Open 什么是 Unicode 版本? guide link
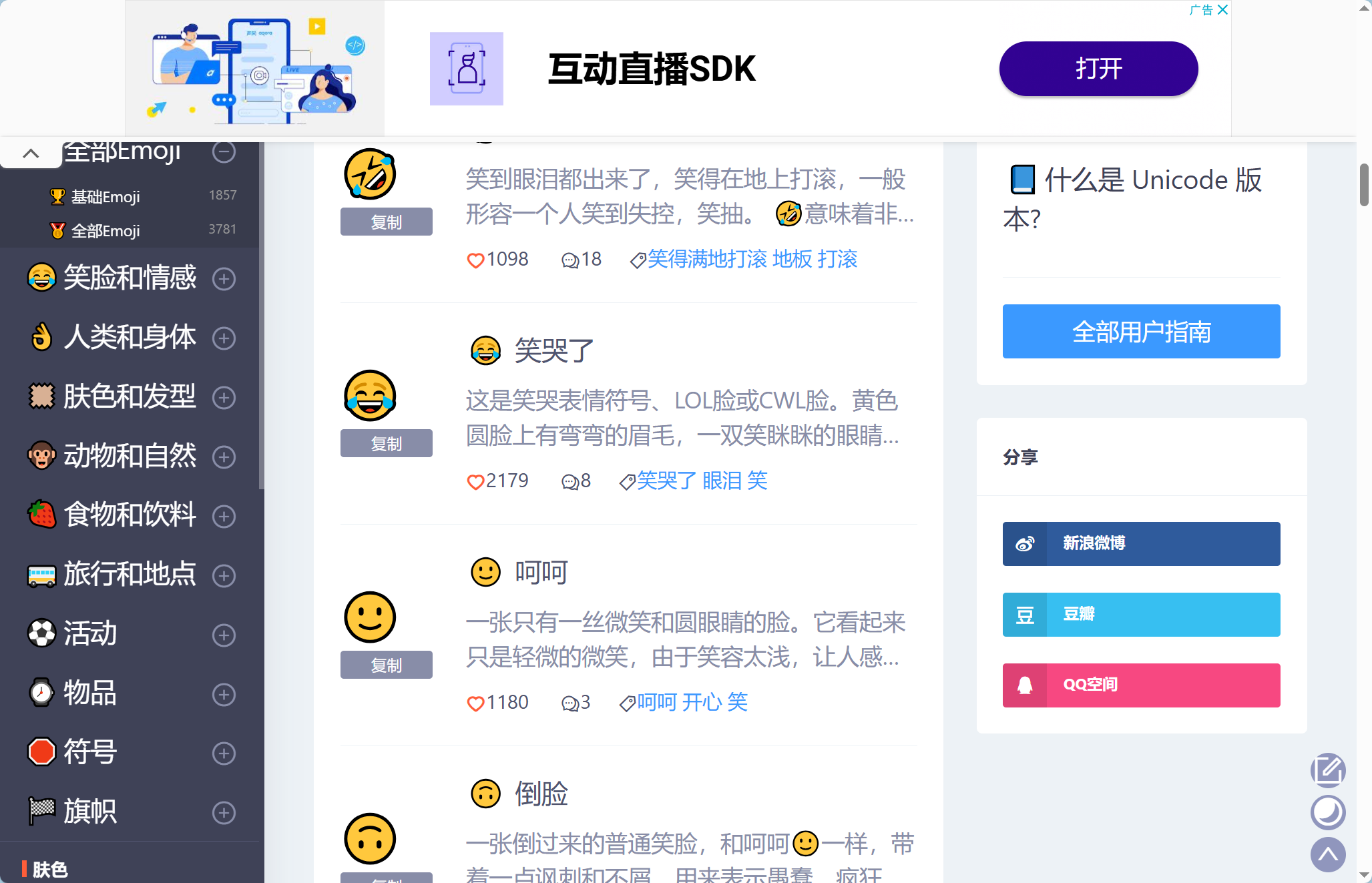This screenshot has height=883, width=1372. pyautogui.click(x=1133, y=199)
